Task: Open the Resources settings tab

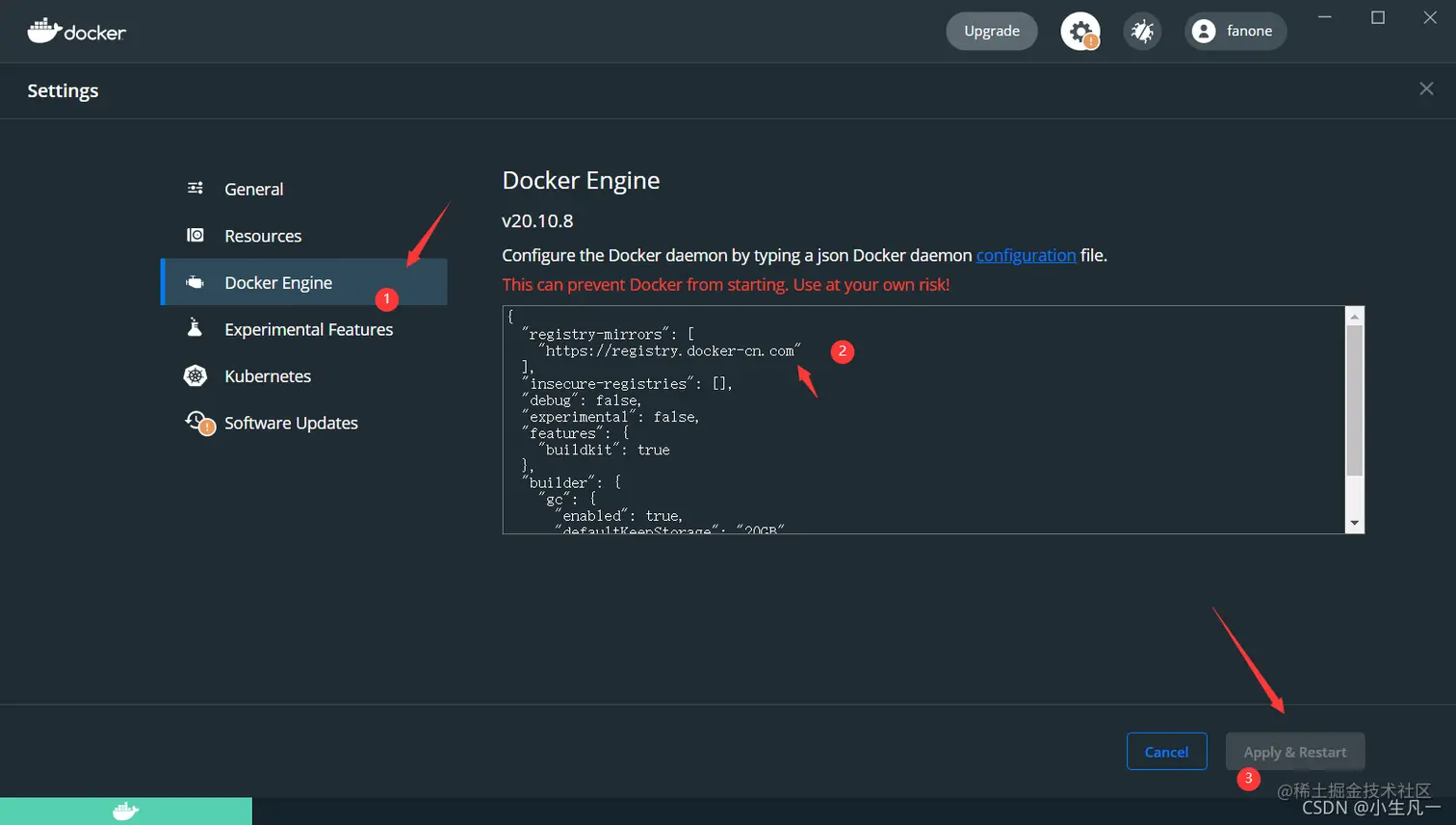Action: tap(304, 236)
